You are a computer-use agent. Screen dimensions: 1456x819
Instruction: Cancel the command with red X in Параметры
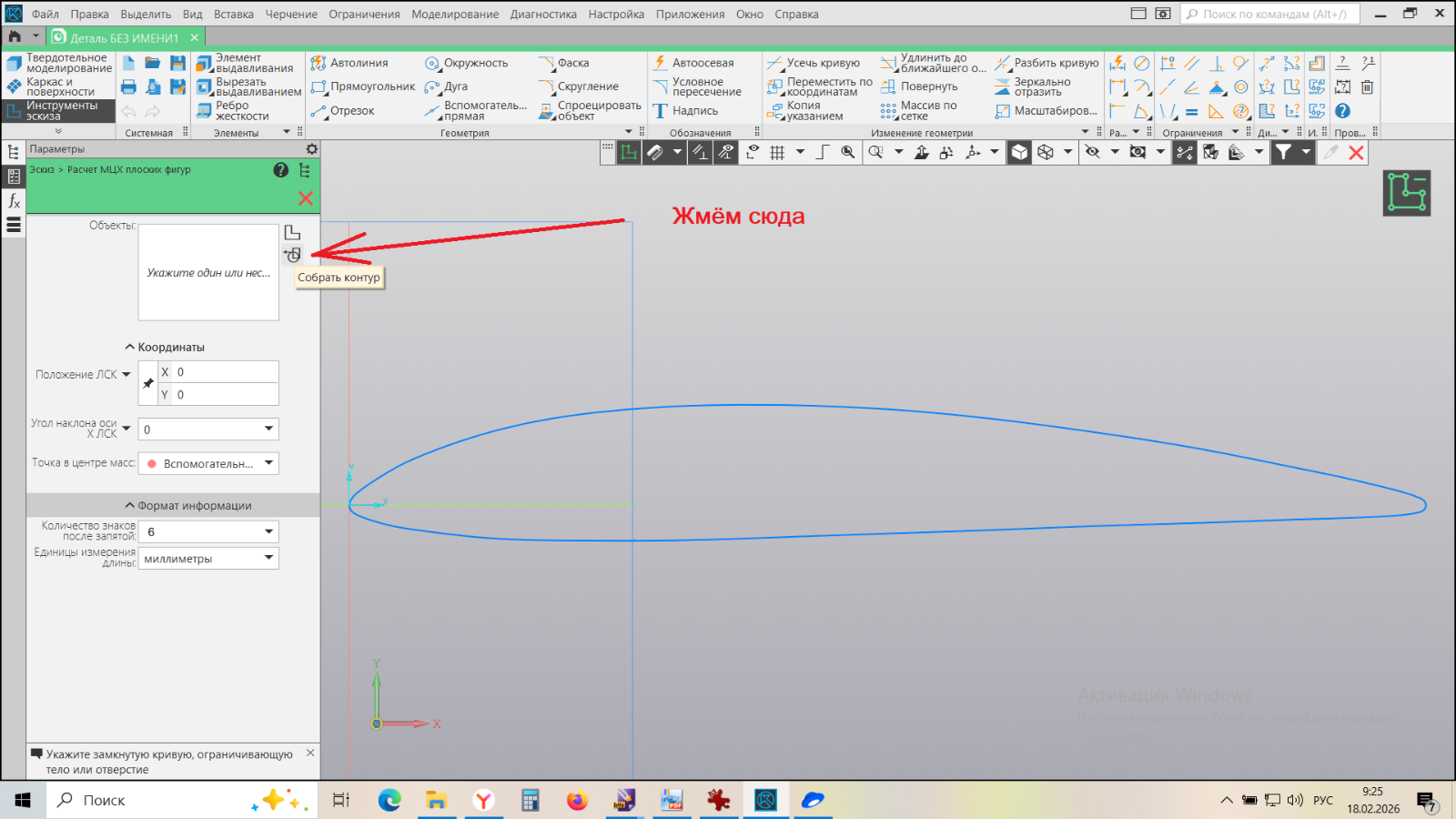pos(306,198)
